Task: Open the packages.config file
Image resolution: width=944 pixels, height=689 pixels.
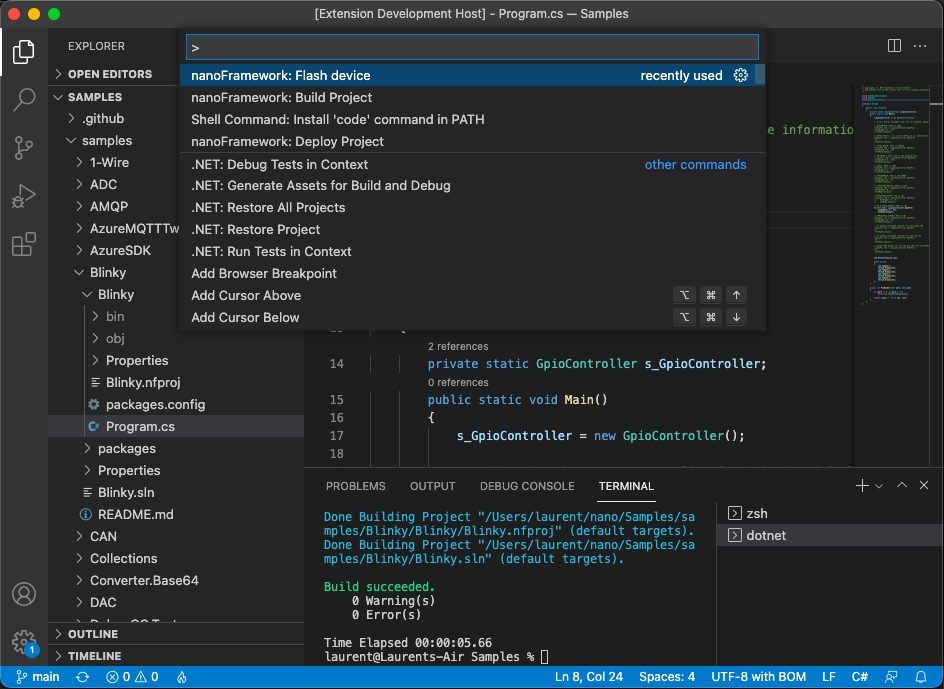Action: pos(176,404)
